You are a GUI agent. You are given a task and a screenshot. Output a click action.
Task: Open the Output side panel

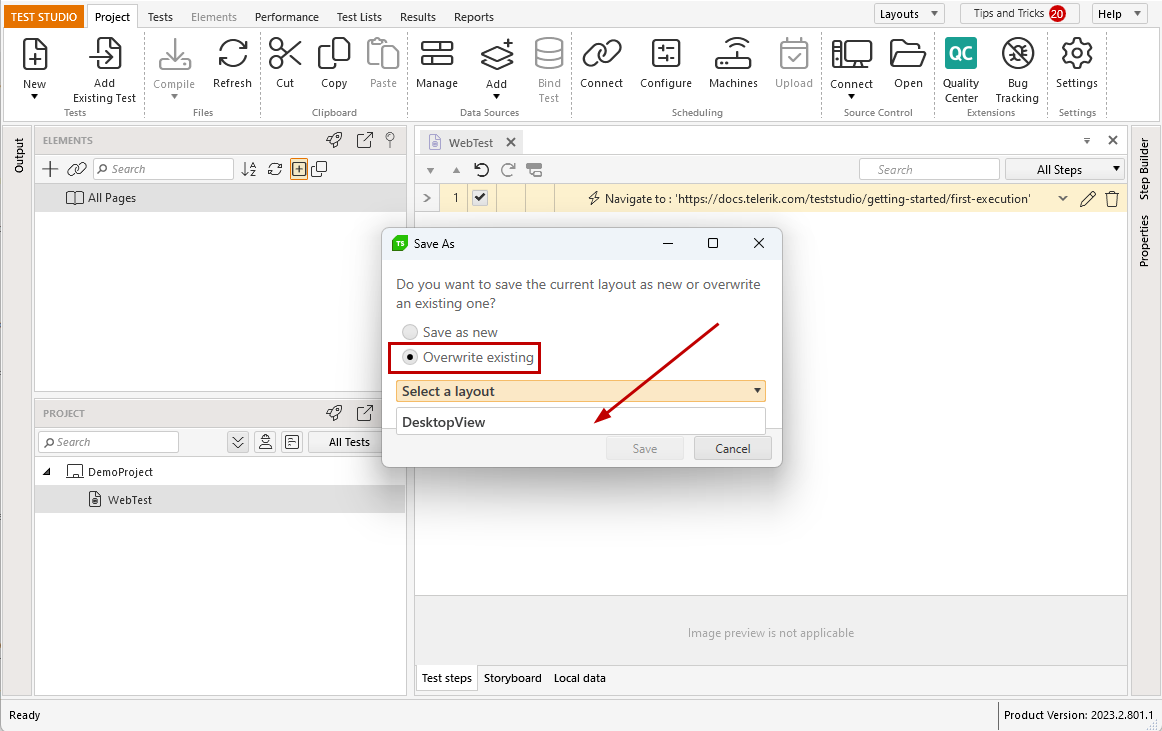(19, 156)
